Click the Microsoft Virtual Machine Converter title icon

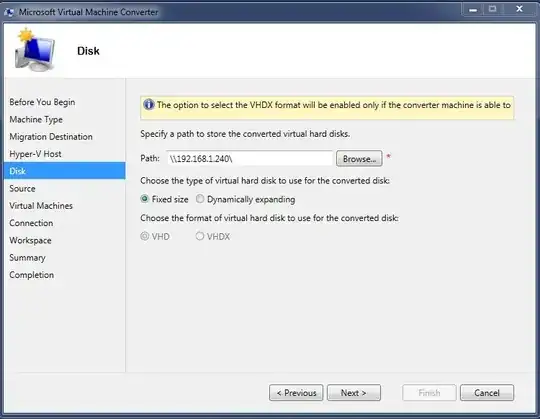(10, 12)
